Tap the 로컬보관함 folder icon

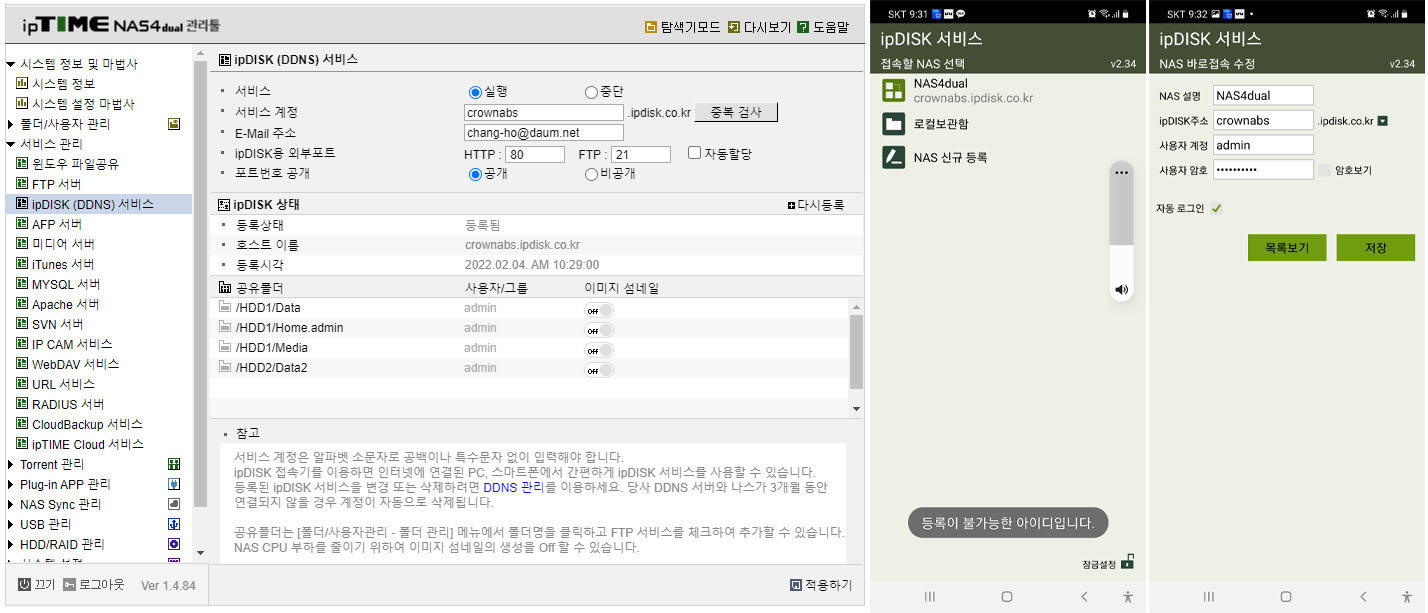tap(893, 124)
